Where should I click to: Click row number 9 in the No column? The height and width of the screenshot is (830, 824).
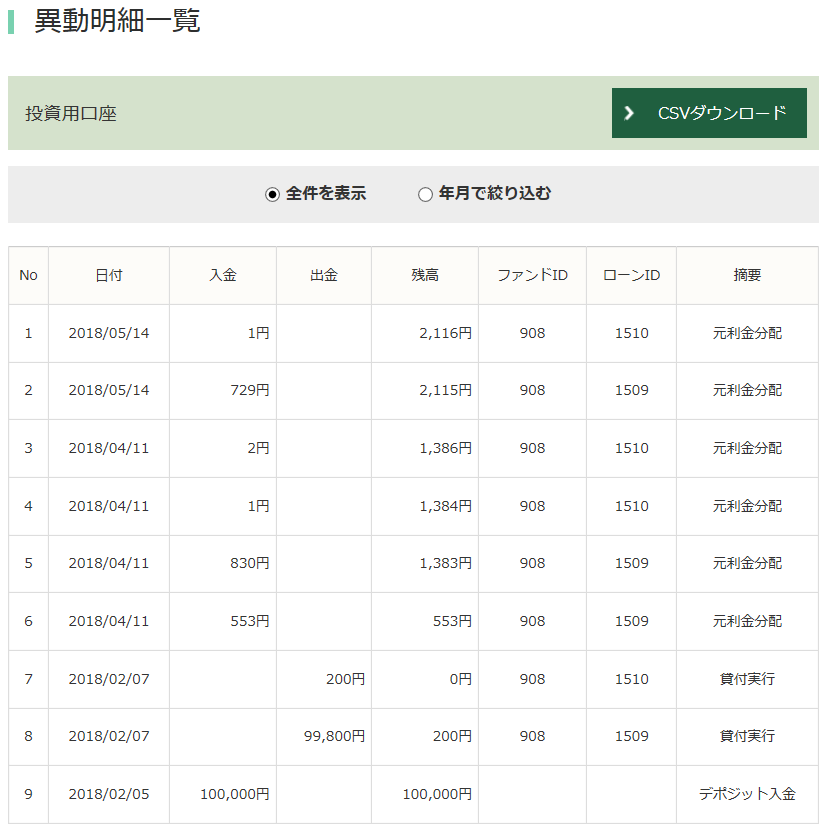[29, 794]
